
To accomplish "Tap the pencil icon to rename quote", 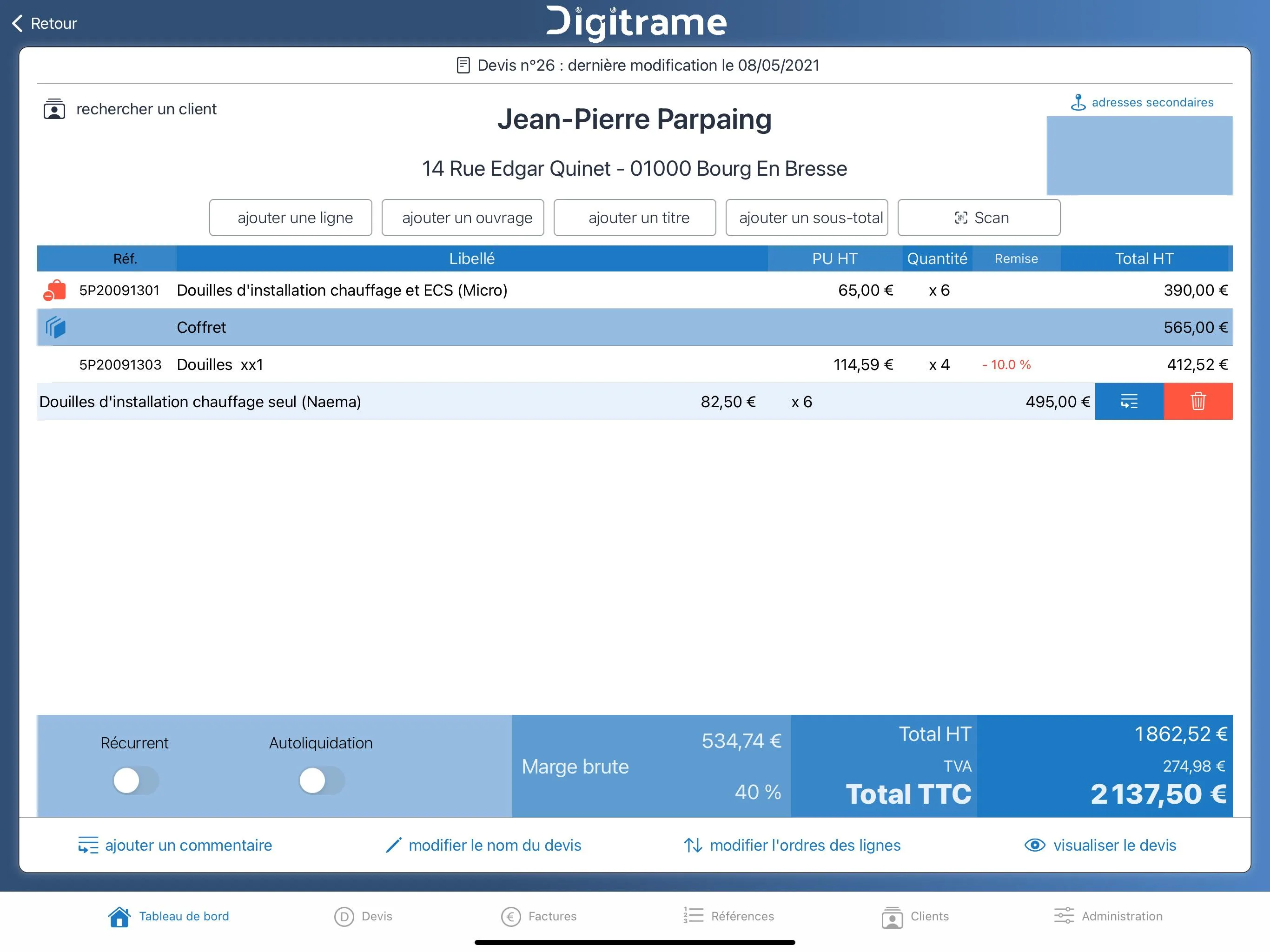I will pyautogui.click(x=393, y=845).
